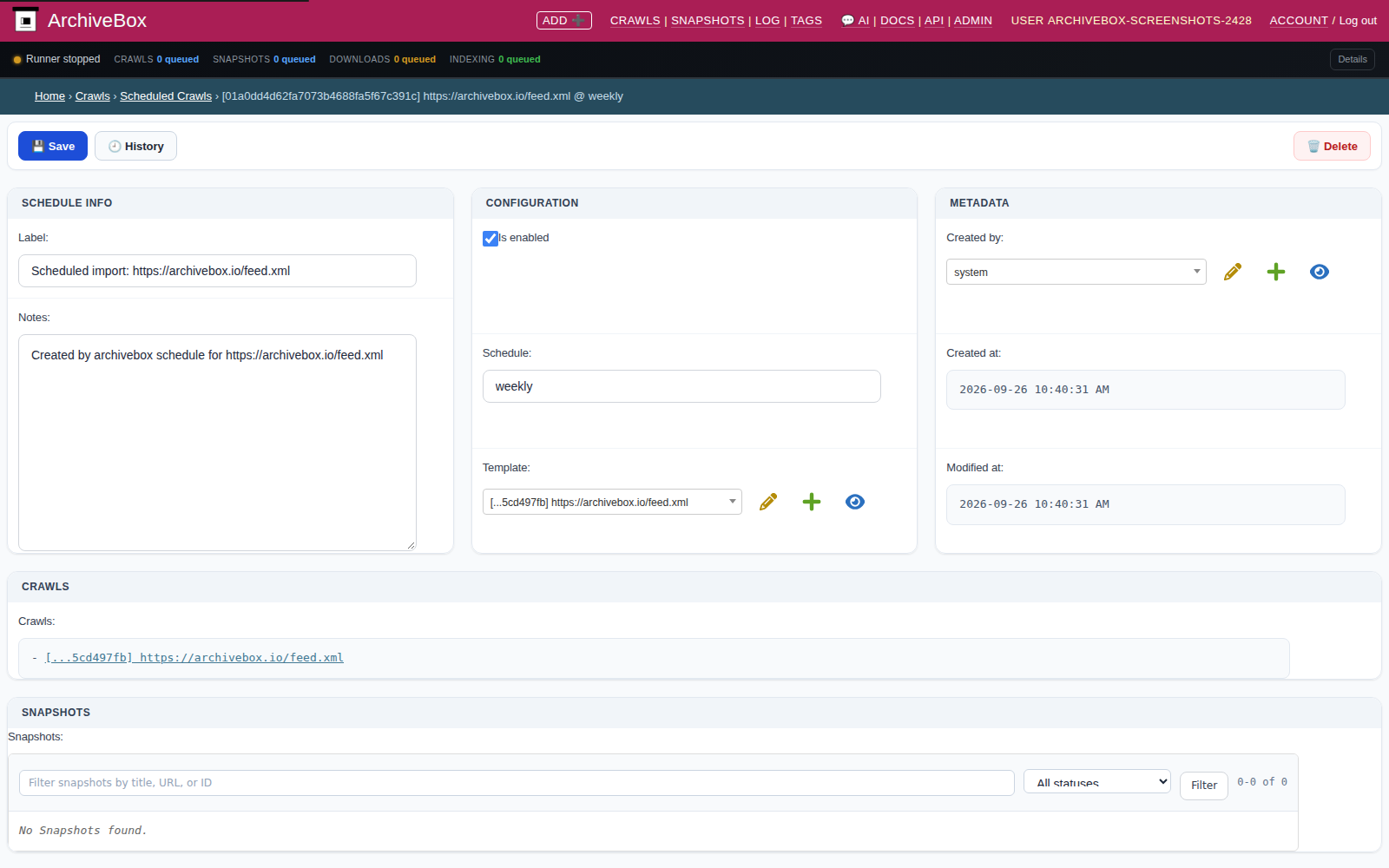Open ADMIN link in header
The width and height of the screenshot is (1389, 868).
(973, 20)
